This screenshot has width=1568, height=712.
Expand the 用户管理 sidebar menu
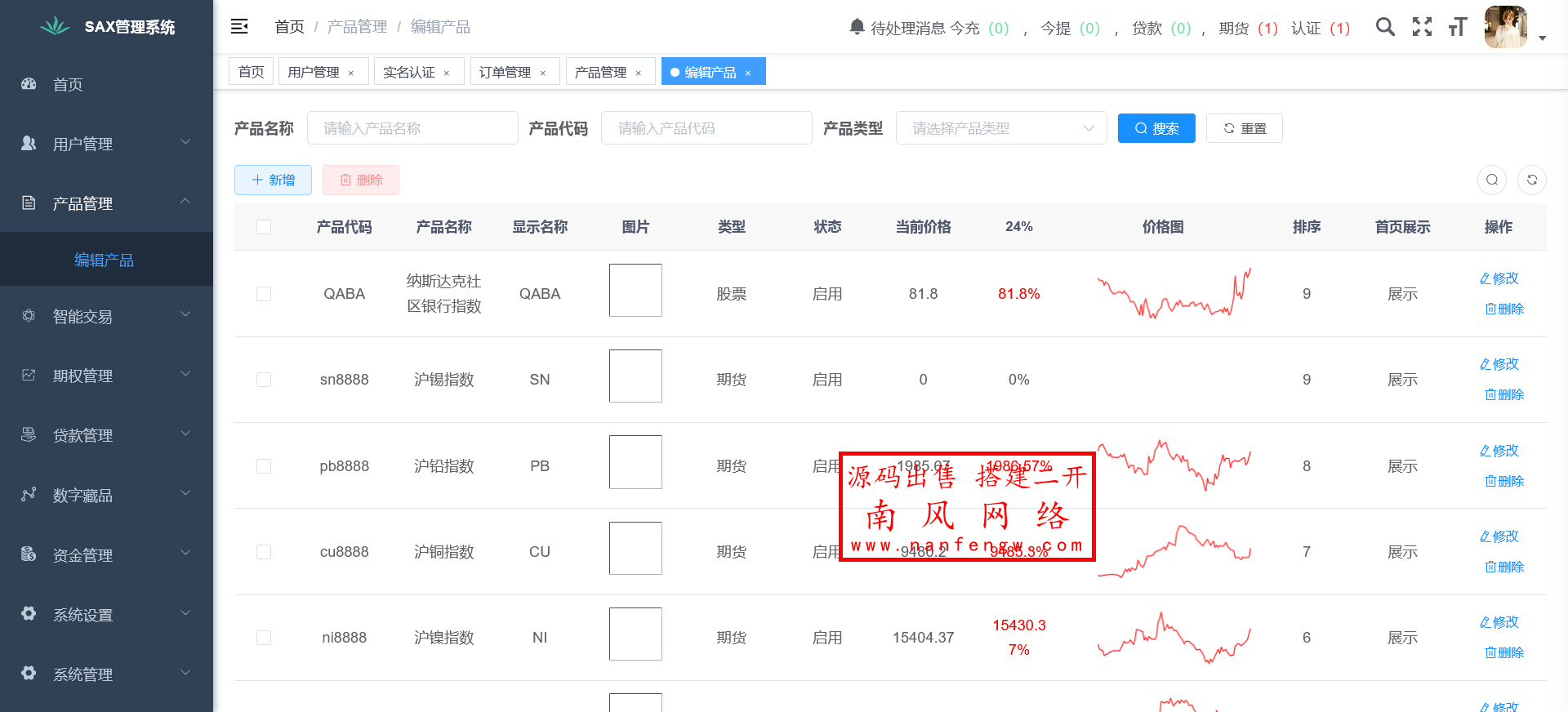(106, 144)
